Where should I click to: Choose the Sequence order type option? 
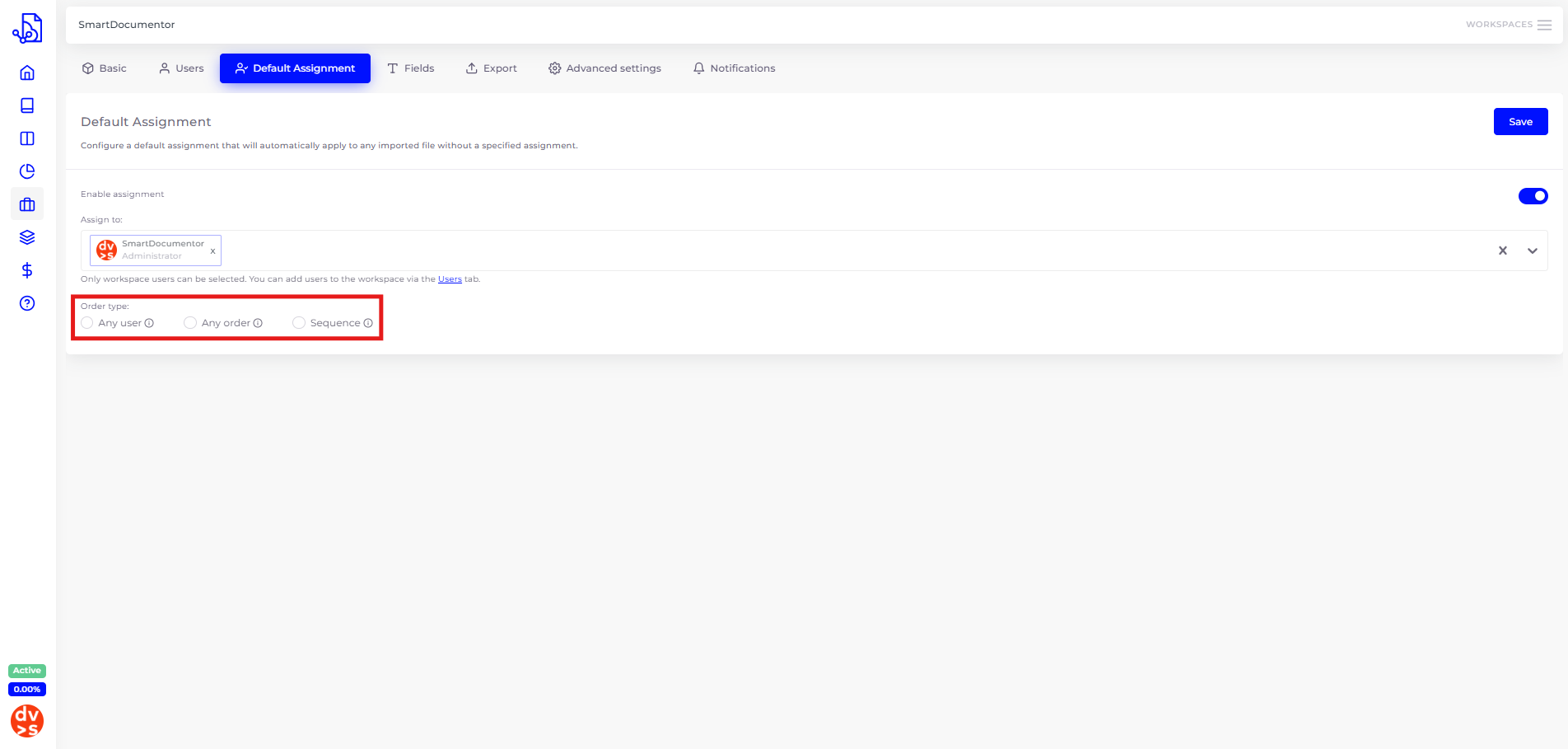pyautogui.click(x=299, y=323)
